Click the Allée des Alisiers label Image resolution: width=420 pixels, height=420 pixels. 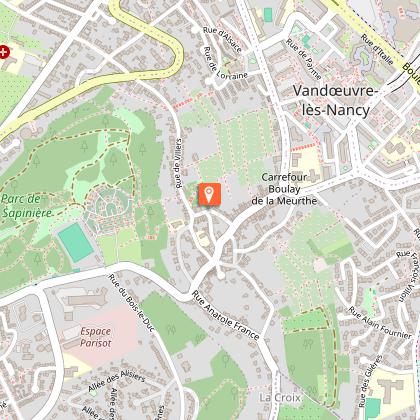[x=116, y=381]
